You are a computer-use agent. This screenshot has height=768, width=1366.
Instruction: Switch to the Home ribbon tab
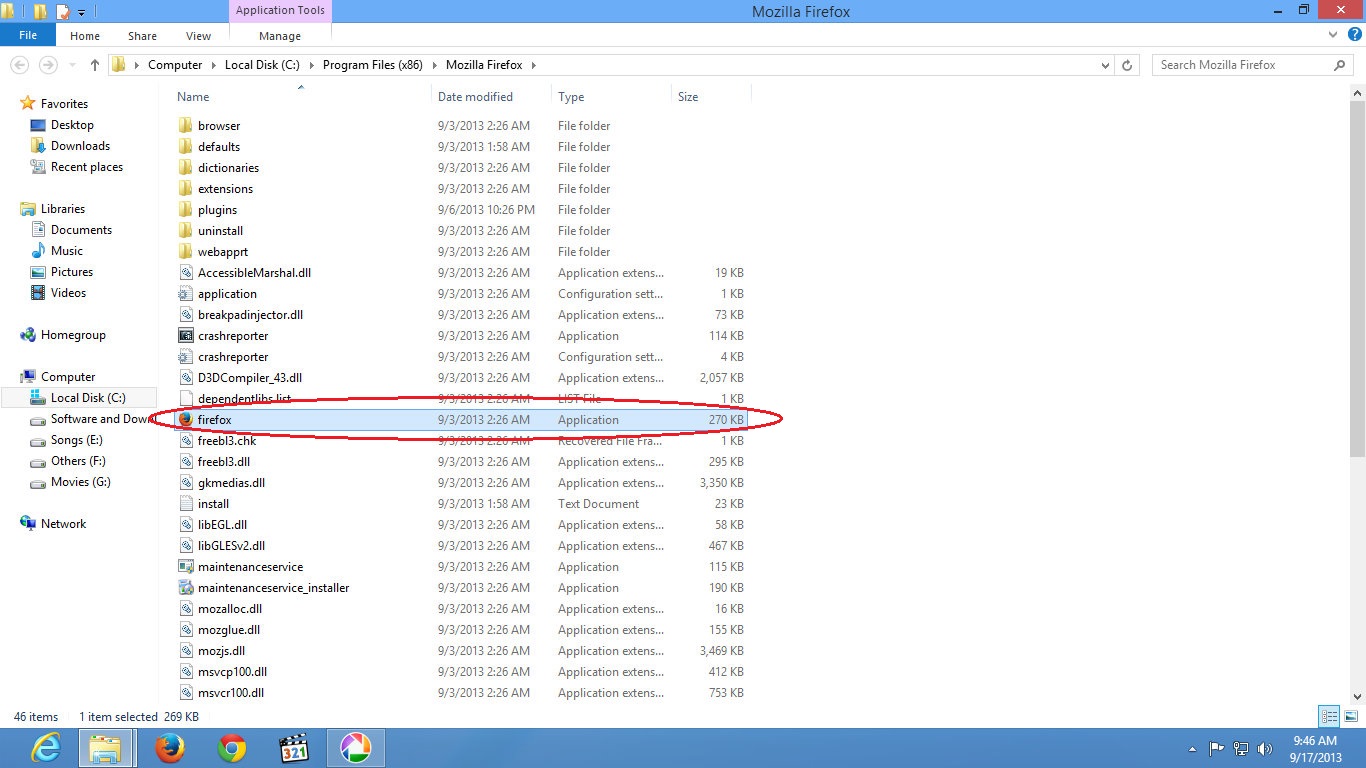tap(85, 36)
